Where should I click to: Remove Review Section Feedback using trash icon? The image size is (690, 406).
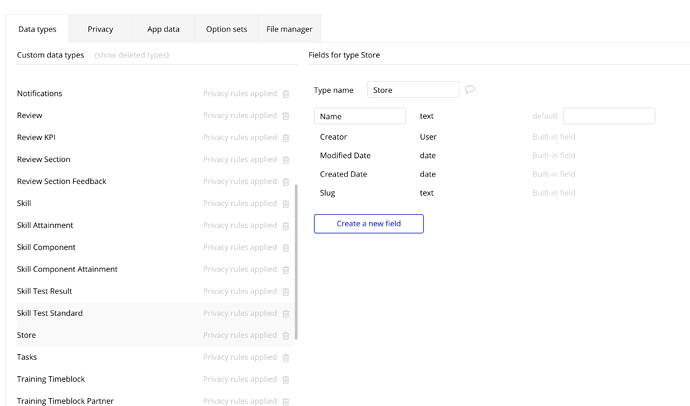tap(286, 182)
